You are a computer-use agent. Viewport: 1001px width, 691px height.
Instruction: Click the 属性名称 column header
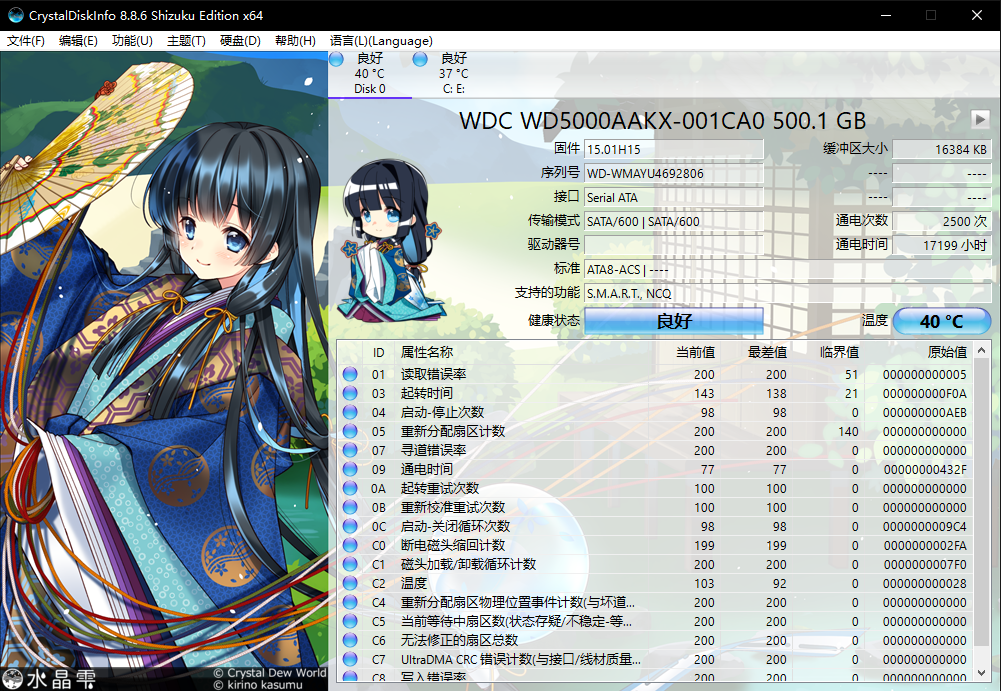click(426, 352)
